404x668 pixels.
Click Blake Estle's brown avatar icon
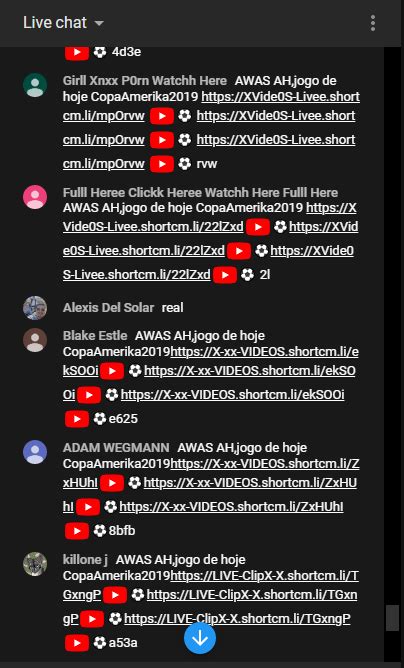[x=35, y=340]
